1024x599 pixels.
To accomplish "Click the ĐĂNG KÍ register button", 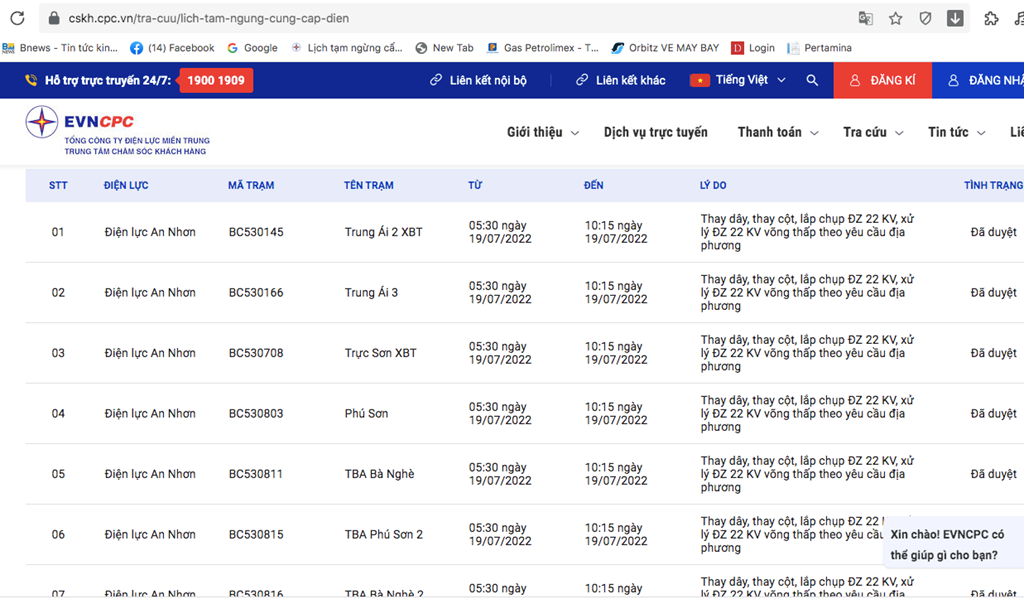I will coord(882,80).
